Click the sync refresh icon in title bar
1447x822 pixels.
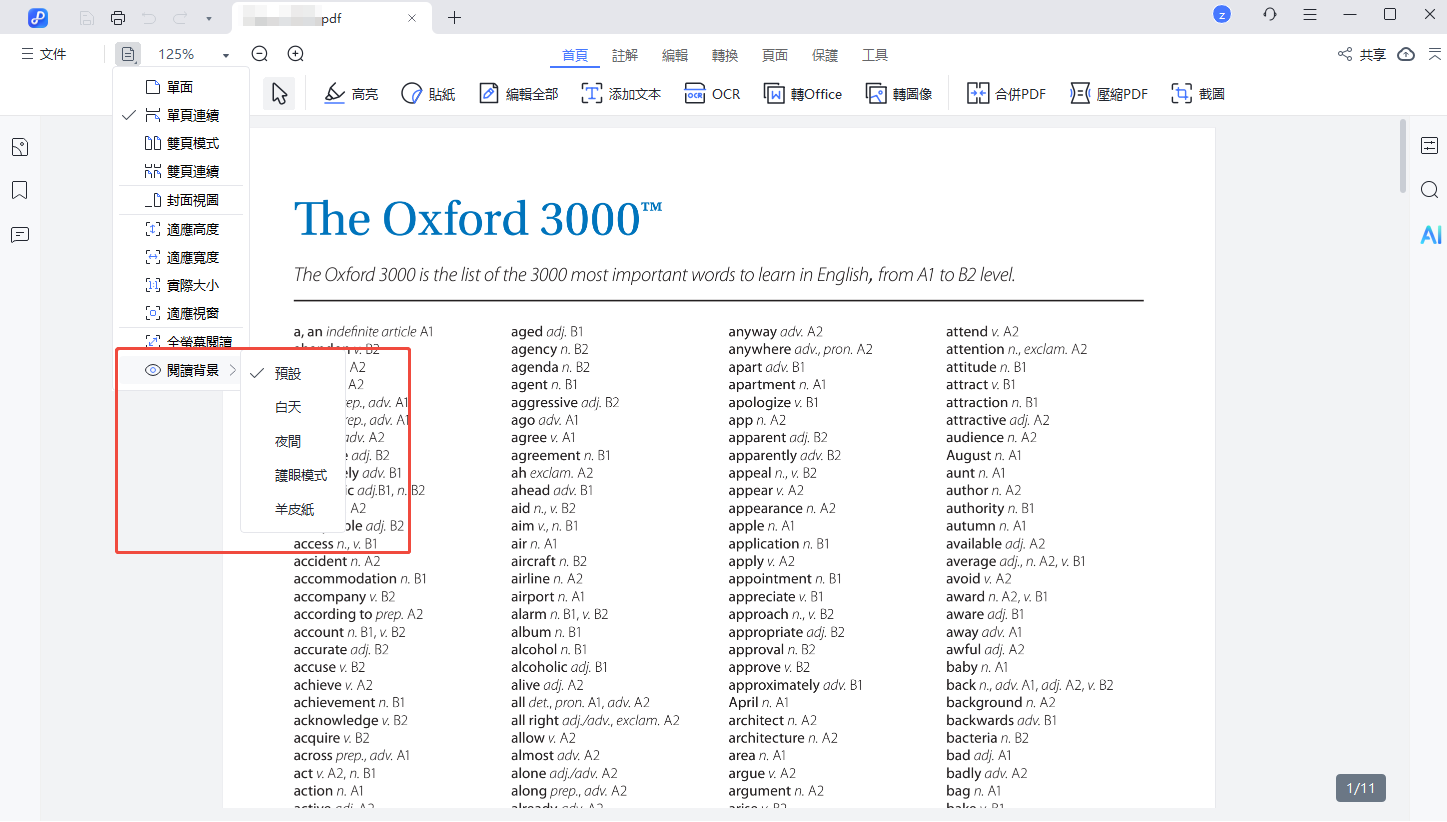point(1270,14)
